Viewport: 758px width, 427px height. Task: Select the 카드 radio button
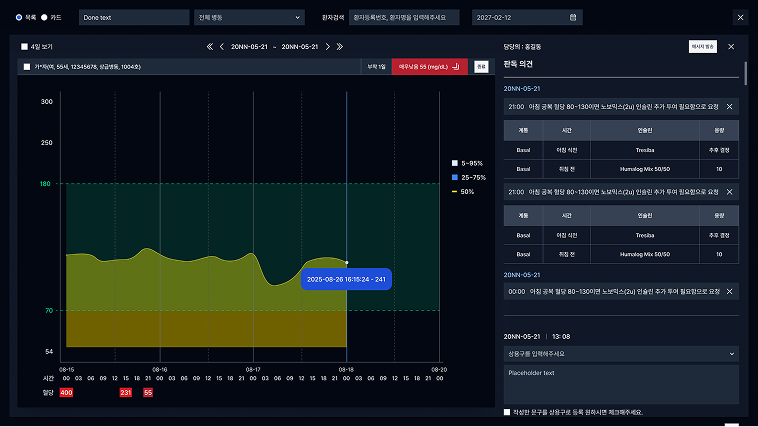click(x=43, y=17)
